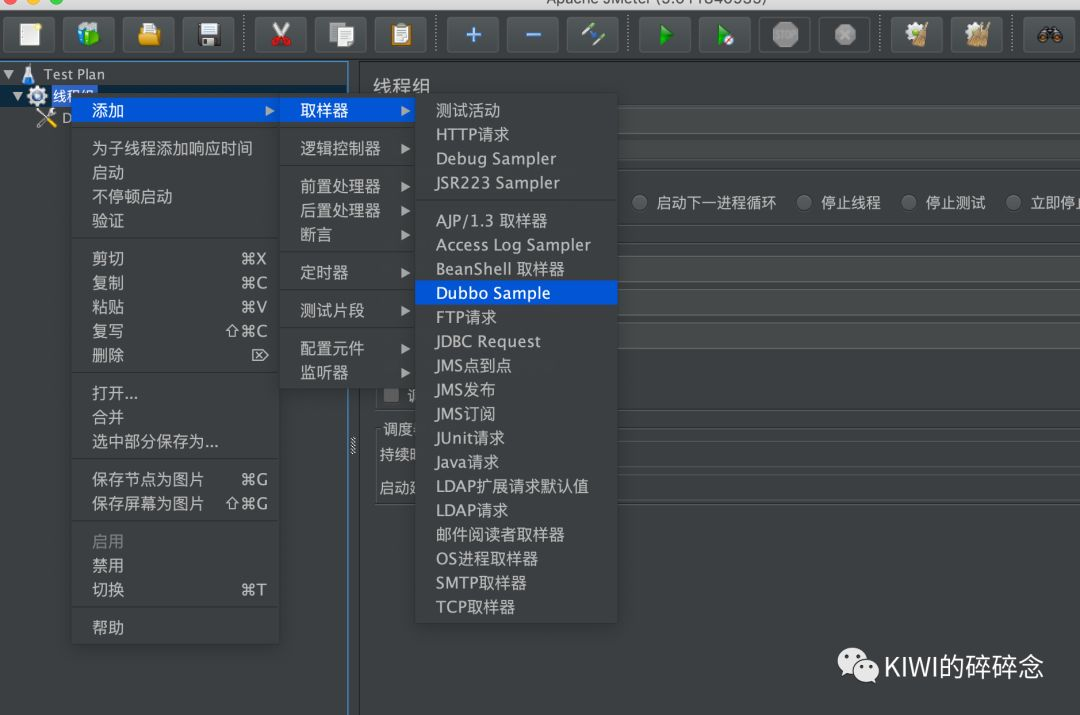The image size is (1080, 715).
Task: Expand the 前置处理器 submenu
Action: (347, 186)
